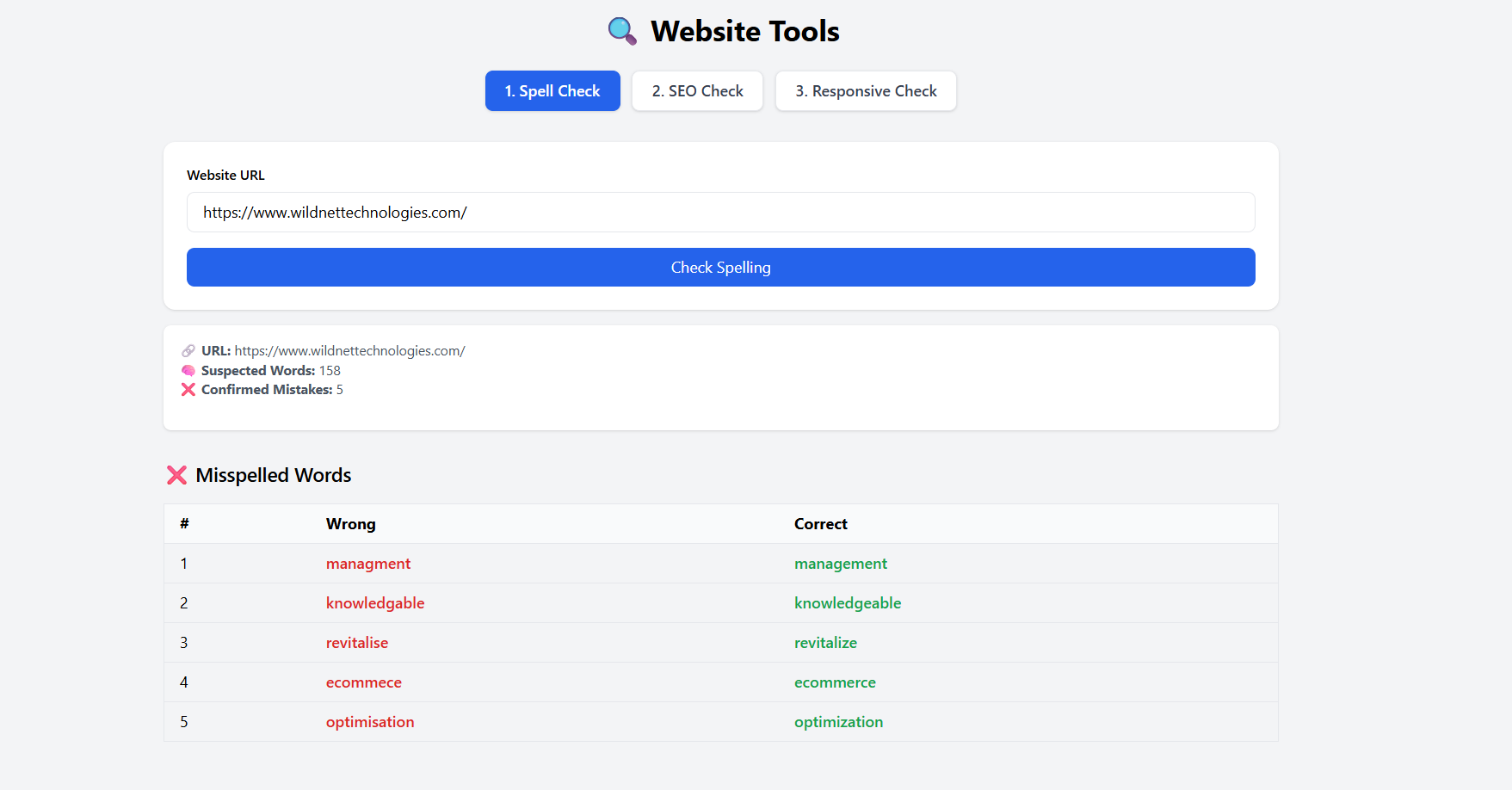The width and height of the screenshot is (1512, 790).
Task: Select the correction ecommerce
Action: 835,682
